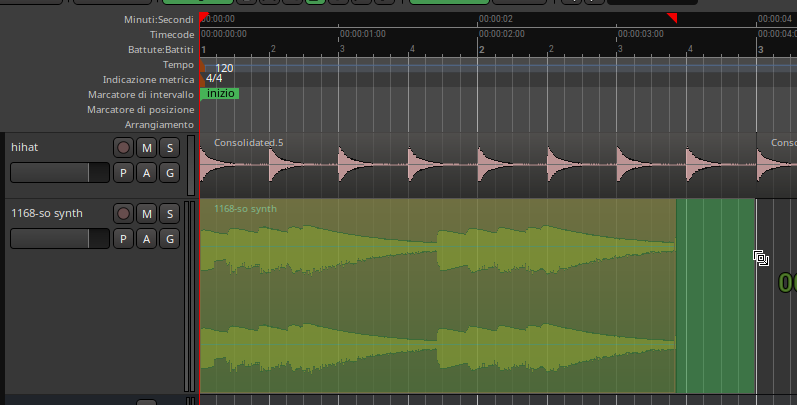797x405 pixels.
Task: Open the synth track playlist (P) menu
Action: point(123,239)
